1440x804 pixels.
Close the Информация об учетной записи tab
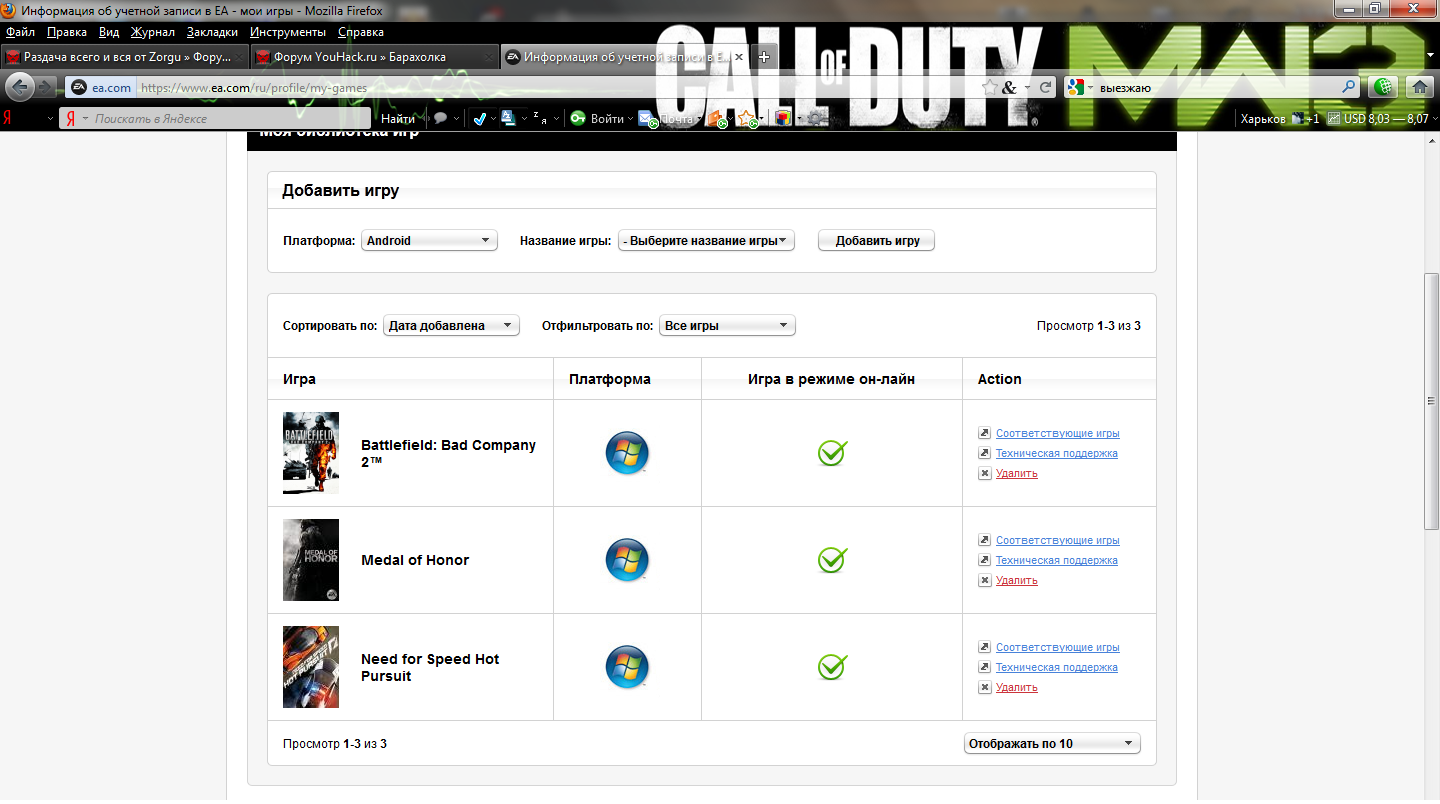(x=739, y=58)
